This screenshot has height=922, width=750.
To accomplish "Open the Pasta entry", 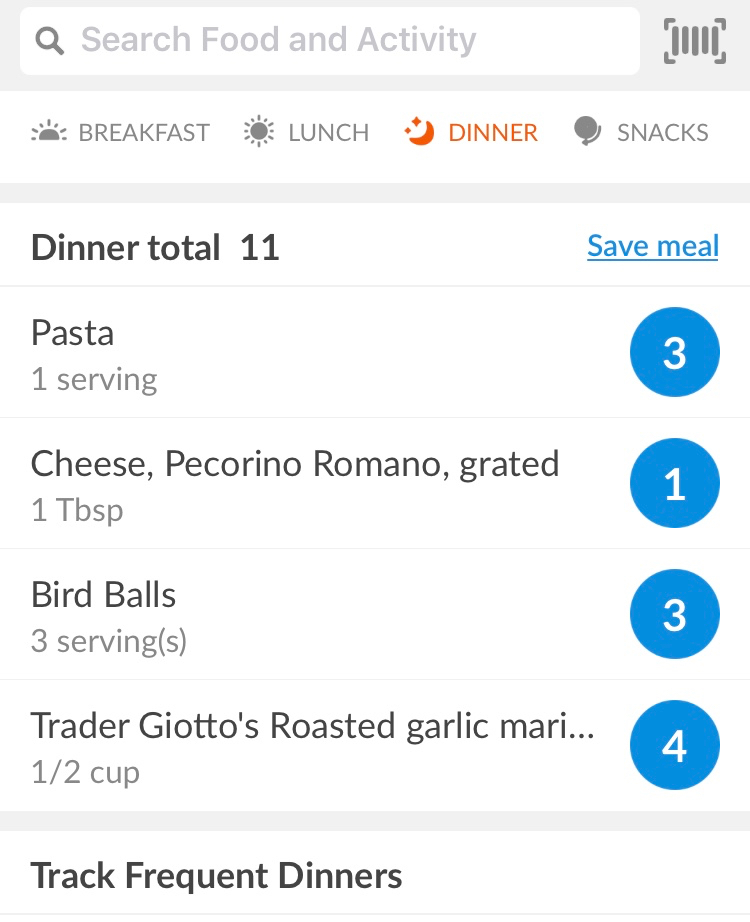I will 375,353.
